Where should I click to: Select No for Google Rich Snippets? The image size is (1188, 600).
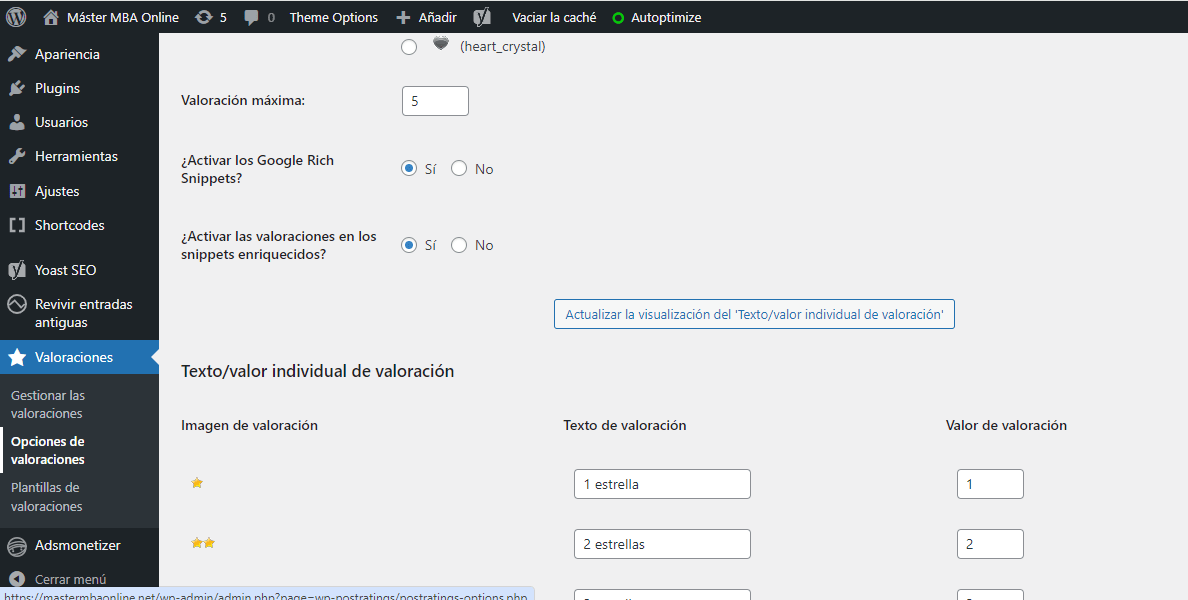459,168
